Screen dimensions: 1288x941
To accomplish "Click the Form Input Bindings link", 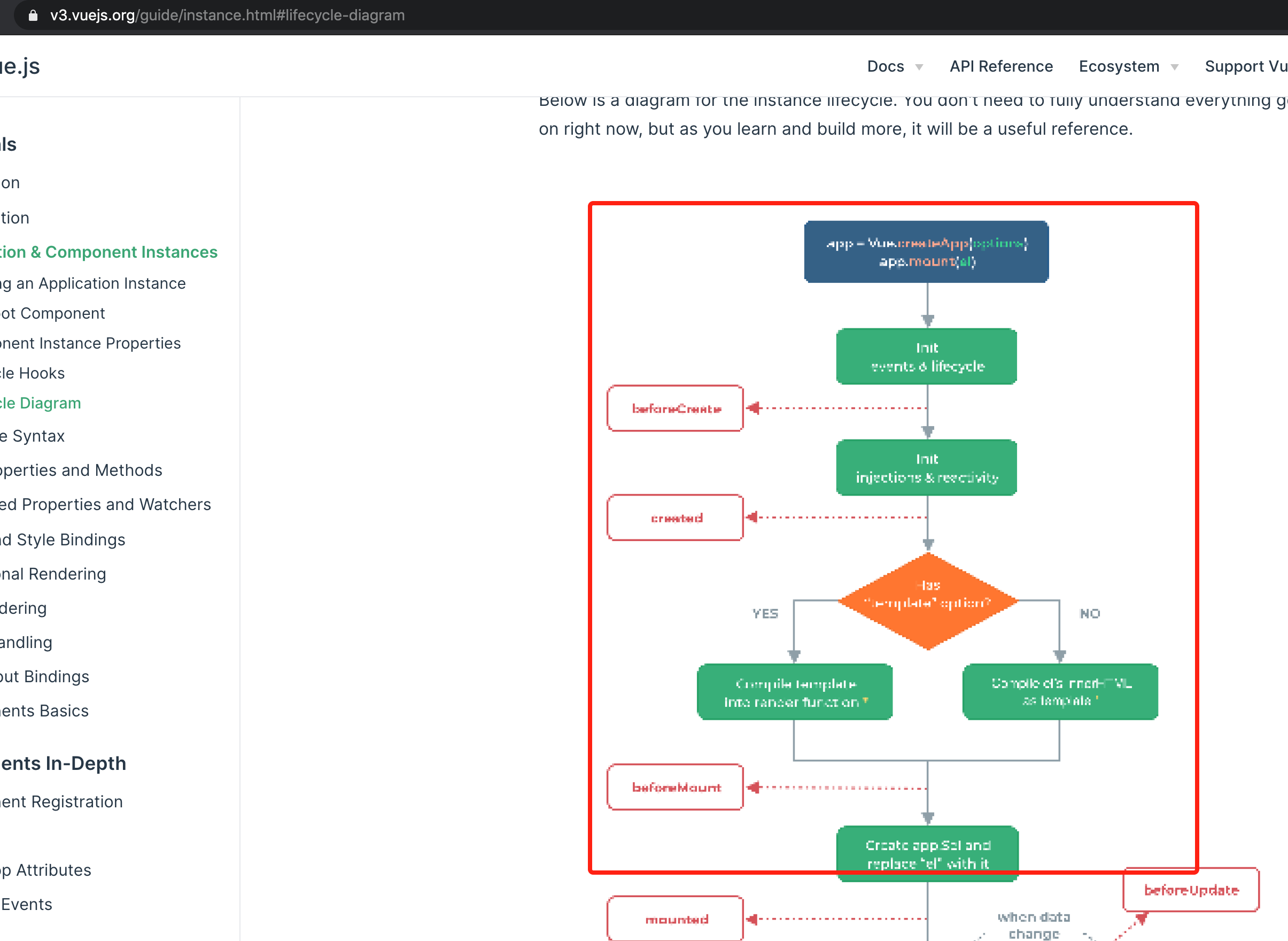I will (44, 676).
